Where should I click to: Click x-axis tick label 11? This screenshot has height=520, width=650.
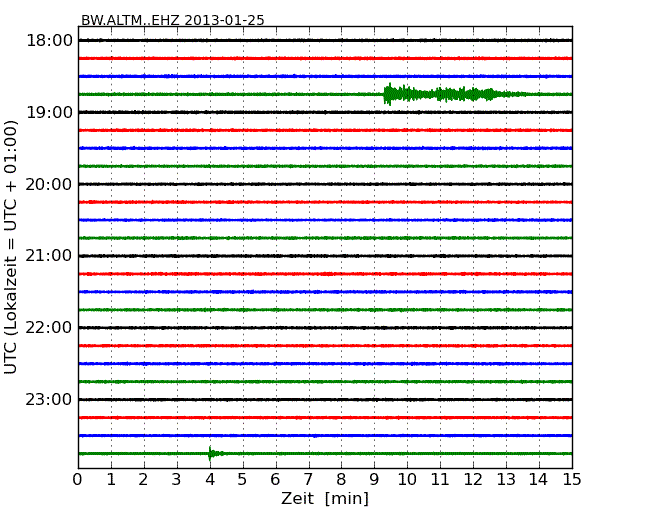(x=440, y=480)
